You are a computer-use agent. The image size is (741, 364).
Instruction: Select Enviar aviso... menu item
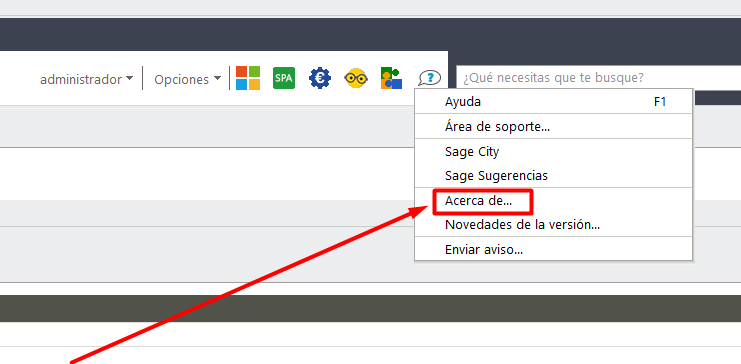coord(553,249)
